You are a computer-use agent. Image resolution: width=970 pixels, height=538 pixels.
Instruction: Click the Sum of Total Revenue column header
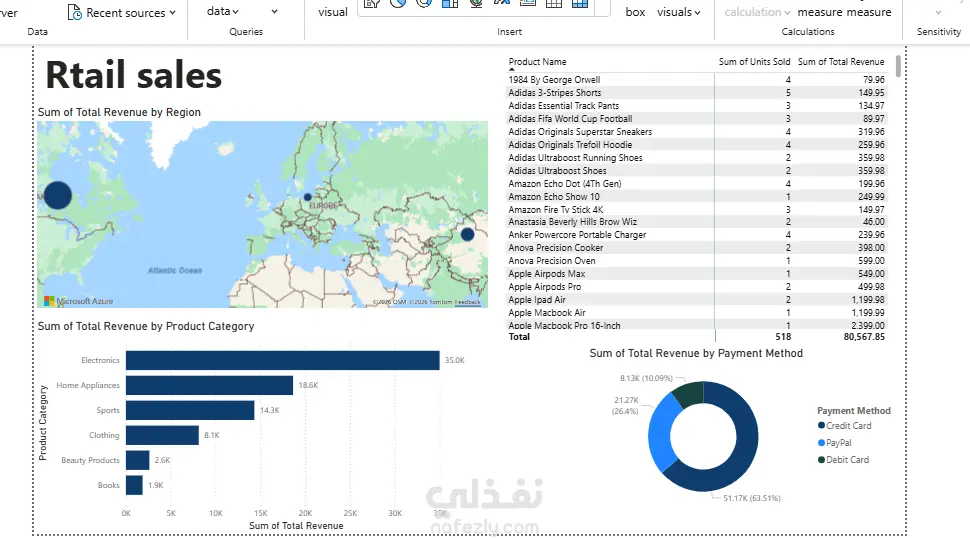[841, 62]
